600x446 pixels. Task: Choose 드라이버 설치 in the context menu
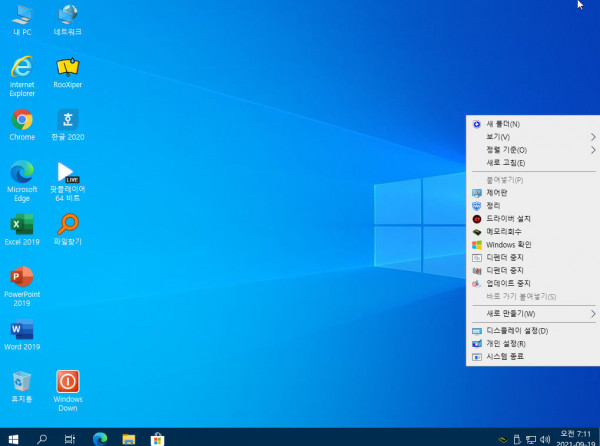click(x=533, y=219)
